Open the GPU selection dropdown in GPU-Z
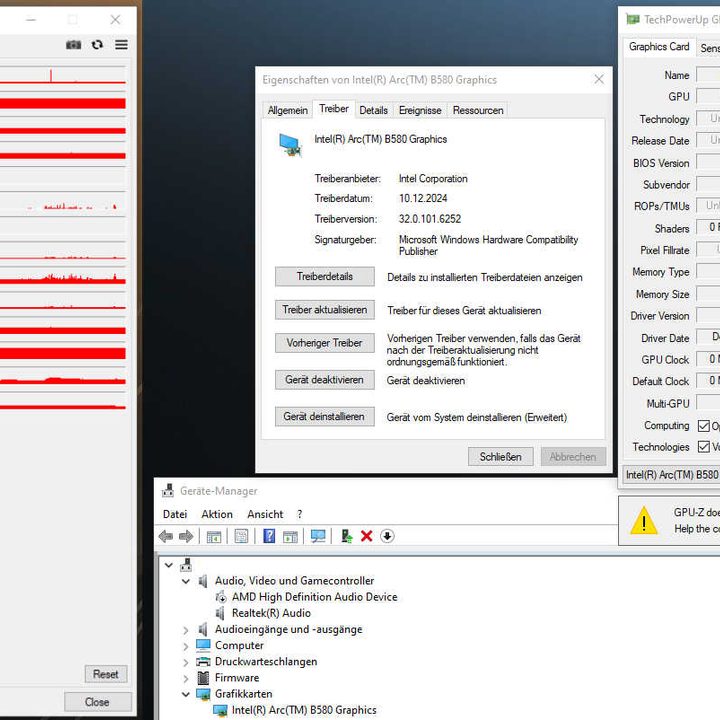The width and height of the screenshot is (720, 720). tap(671, 474)
